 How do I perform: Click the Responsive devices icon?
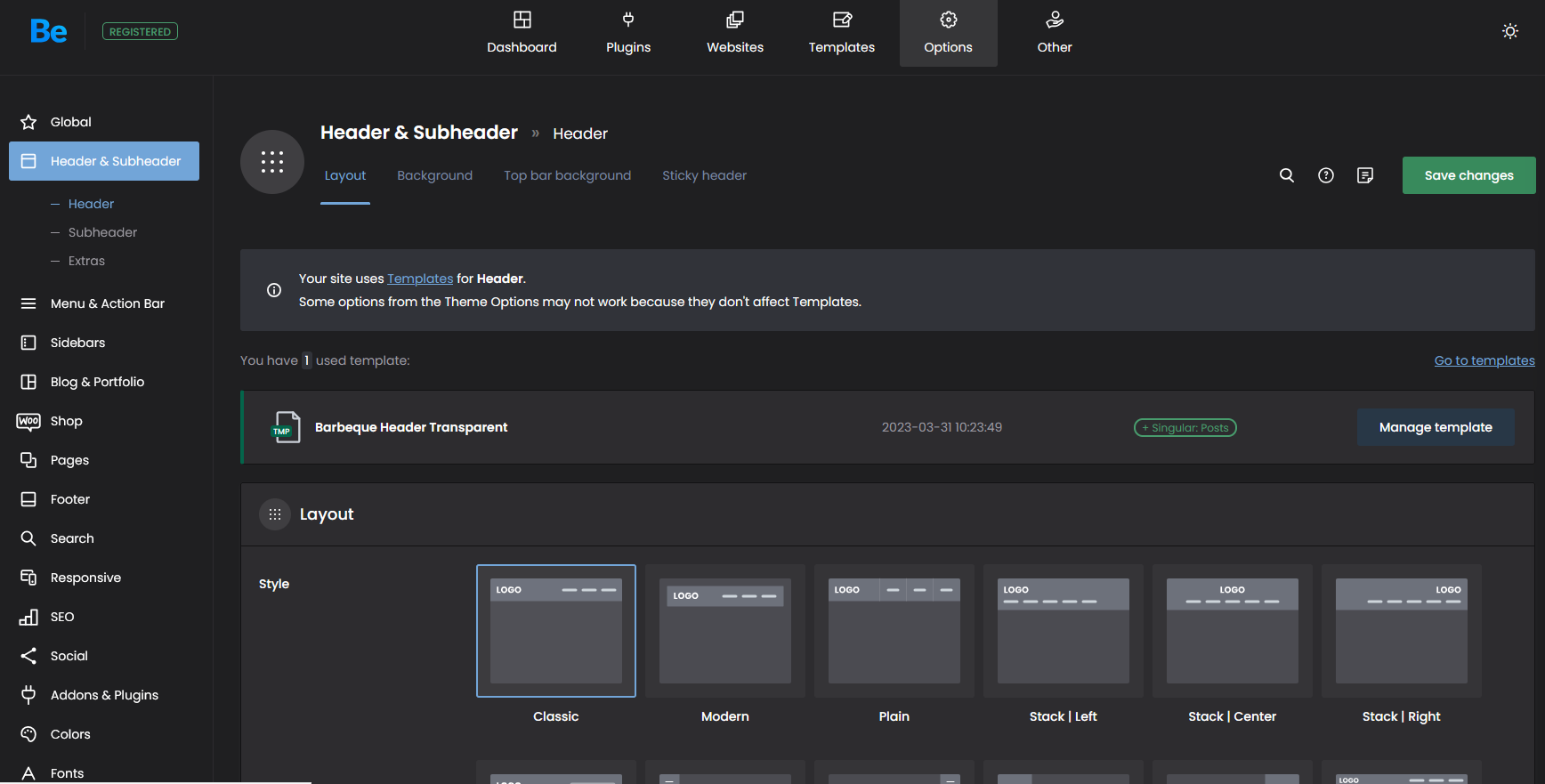(28, 578)
